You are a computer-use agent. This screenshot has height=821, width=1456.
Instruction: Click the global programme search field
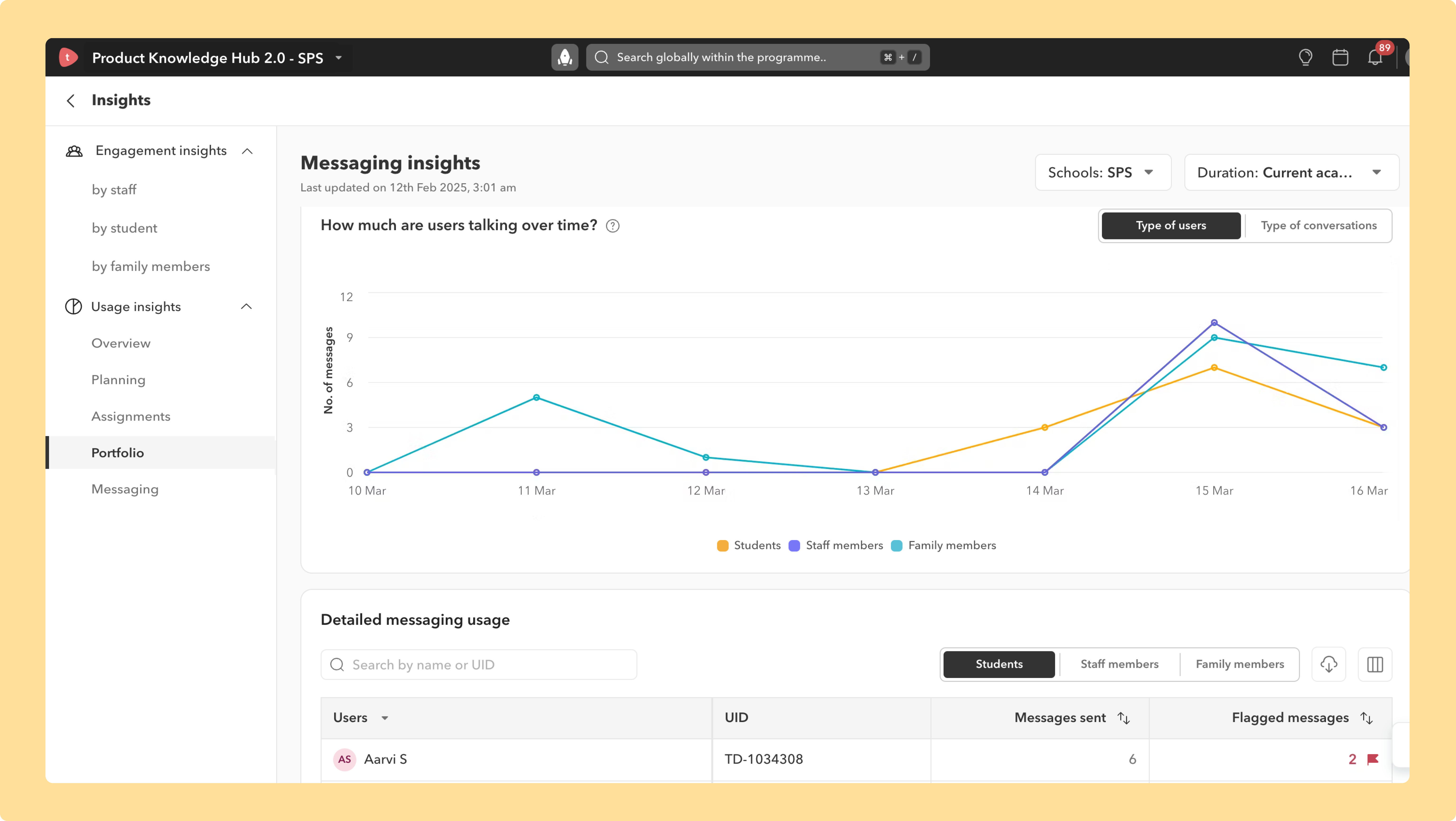[x=758, y=57]
